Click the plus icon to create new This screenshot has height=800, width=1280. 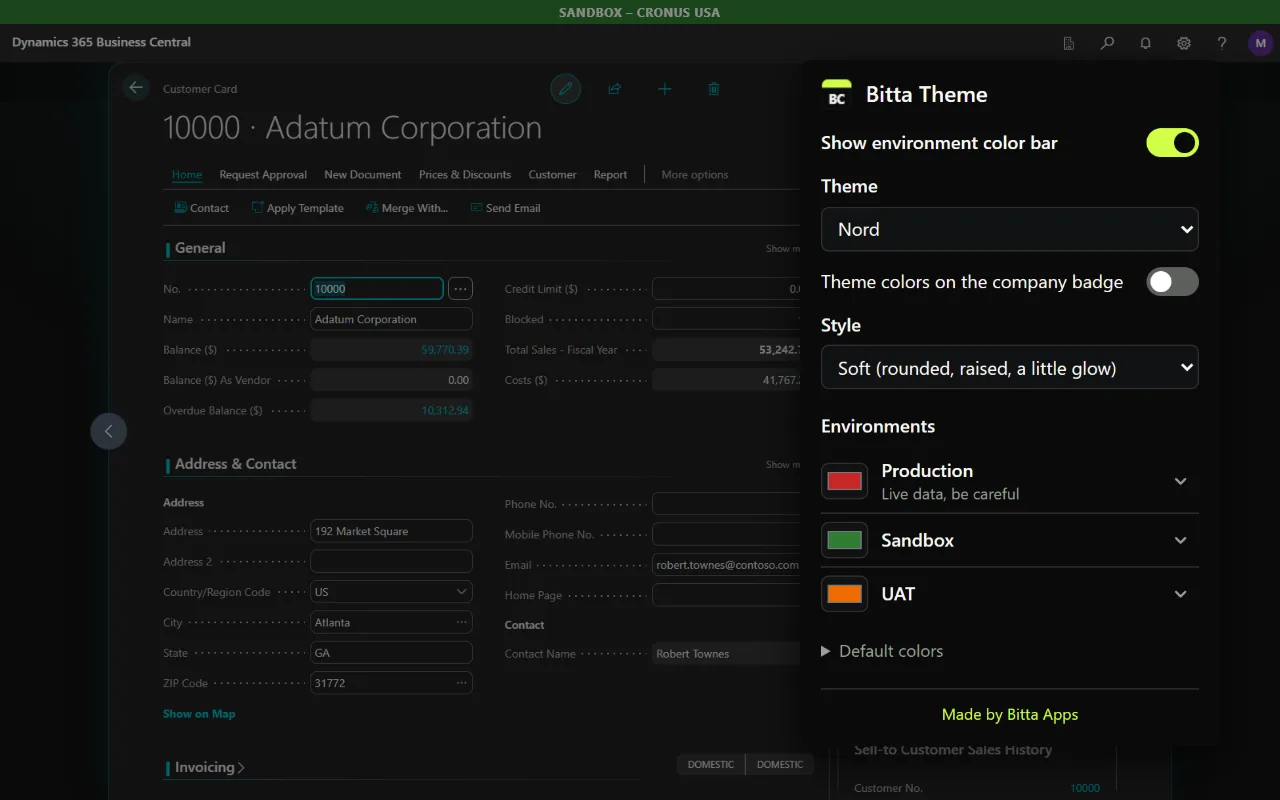point(665,89)
